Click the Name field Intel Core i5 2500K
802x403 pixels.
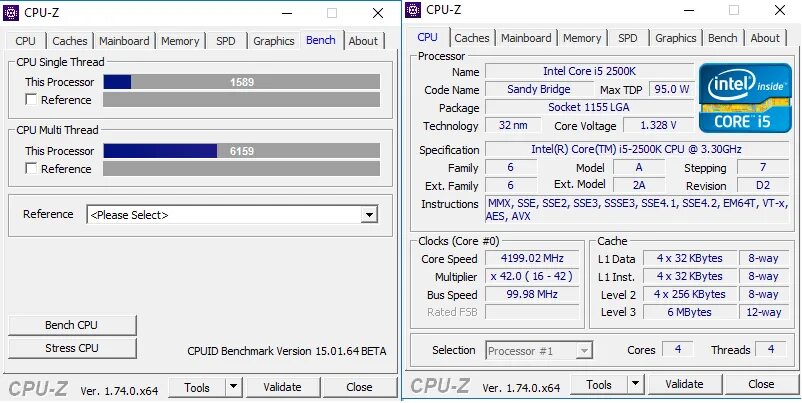(589, 71)
